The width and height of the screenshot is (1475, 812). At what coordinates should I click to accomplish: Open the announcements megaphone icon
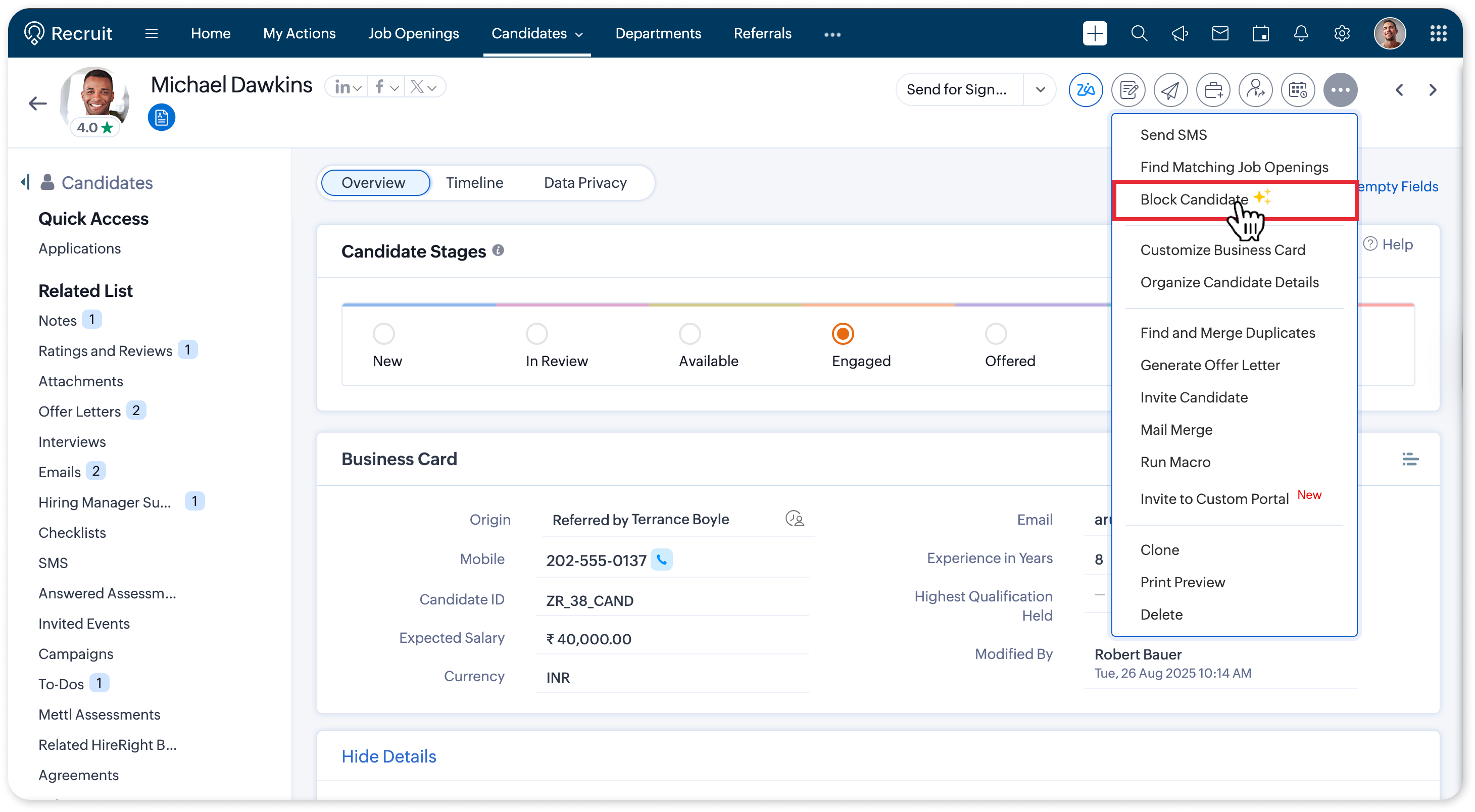point(1179,34)
